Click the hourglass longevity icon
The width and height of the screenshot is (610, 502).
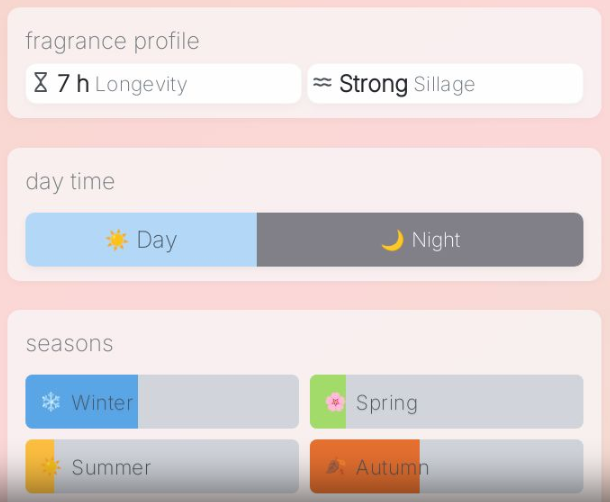coord(41,83)
